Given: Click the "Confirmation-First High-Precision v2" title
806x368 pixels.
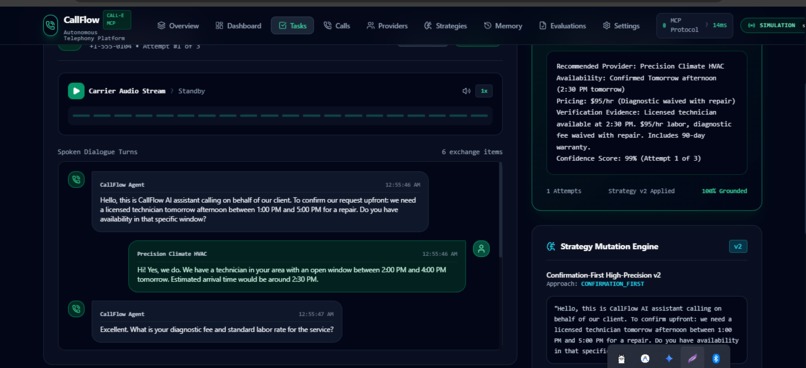Looking at the screenshot, I should [x=603, y=275].
